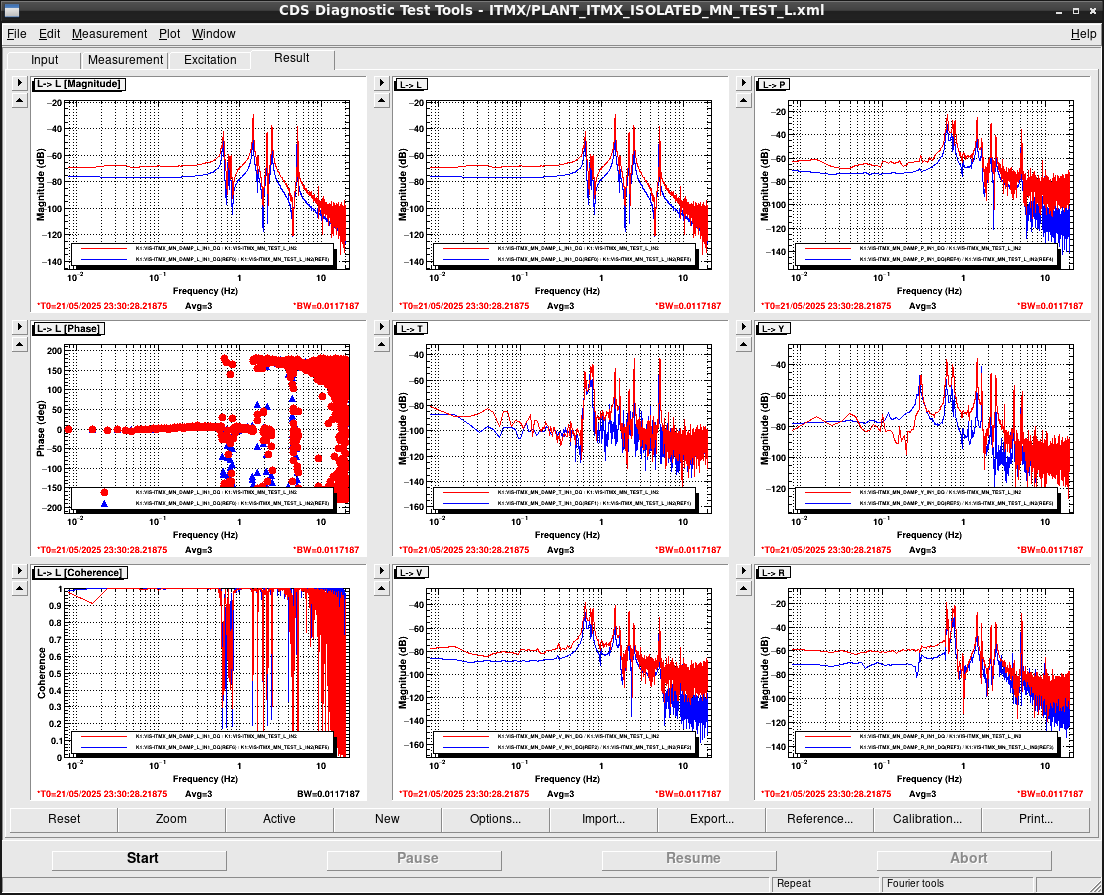Click the up-arrow button beside L-> L [Magnitude] plot
The image size is (1104, 895).
[20, 101]
